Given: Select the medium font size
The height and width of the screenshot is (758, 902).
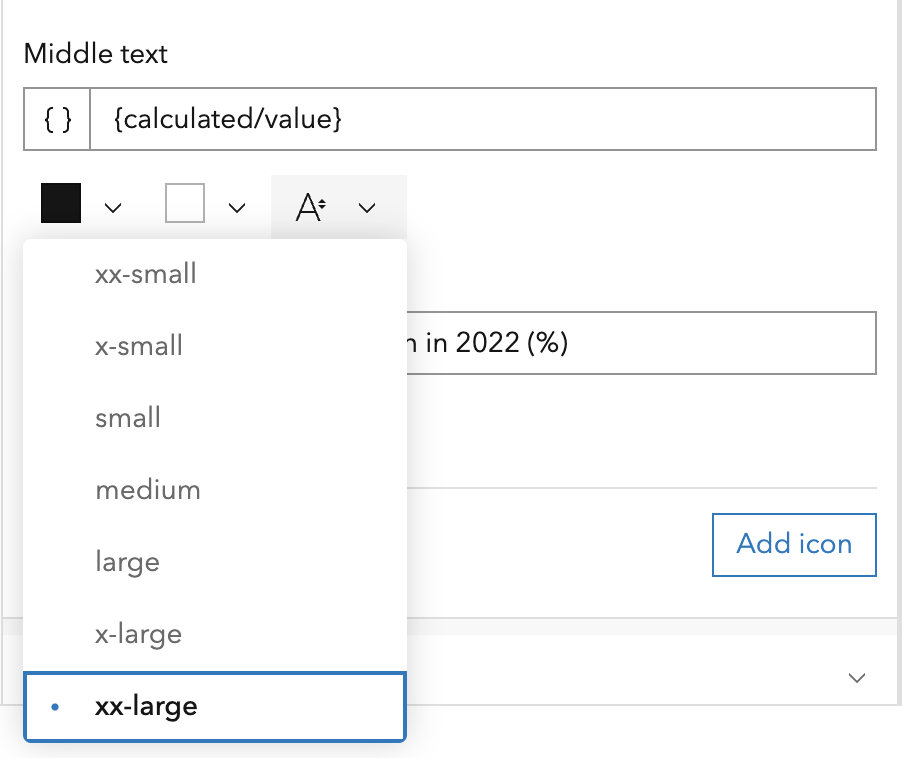Looking at the screenshot, I should click(148, 489).
